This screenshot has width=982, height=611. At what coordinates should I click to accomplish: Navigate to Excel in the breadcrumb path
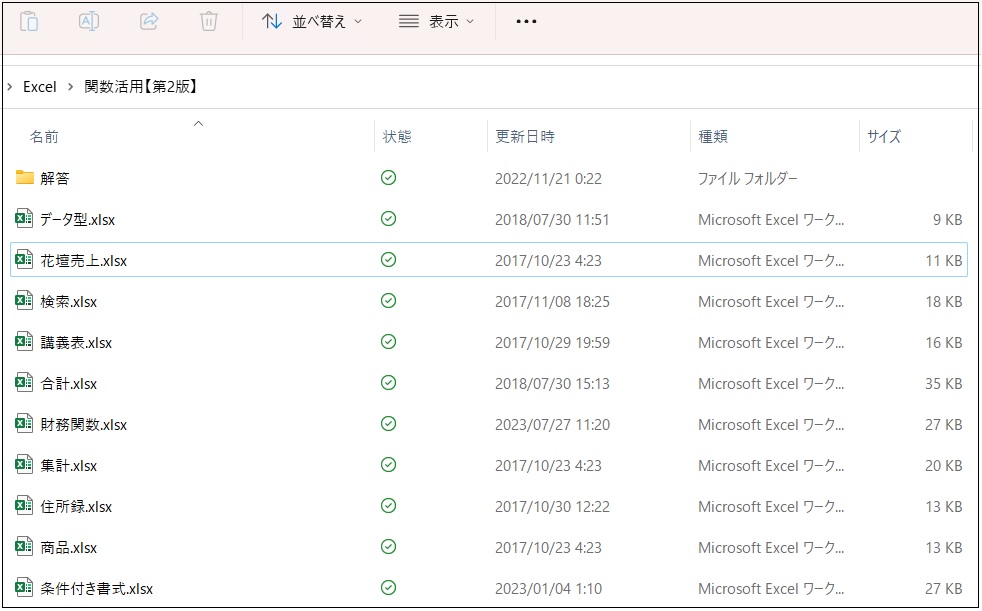[40, 87]
